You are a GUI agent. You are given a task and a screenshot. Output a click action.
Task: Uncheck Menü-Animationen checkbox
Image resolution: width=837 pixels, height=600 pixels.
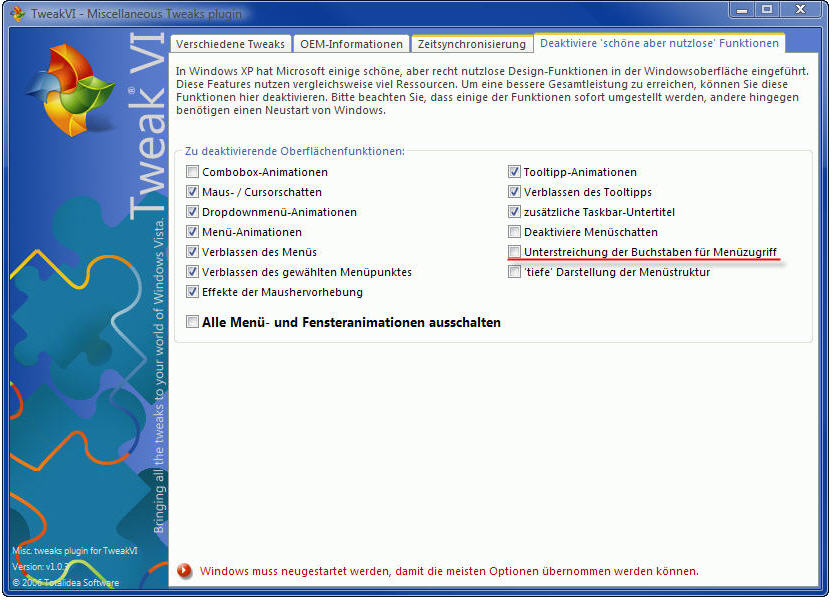pos(192,232)
